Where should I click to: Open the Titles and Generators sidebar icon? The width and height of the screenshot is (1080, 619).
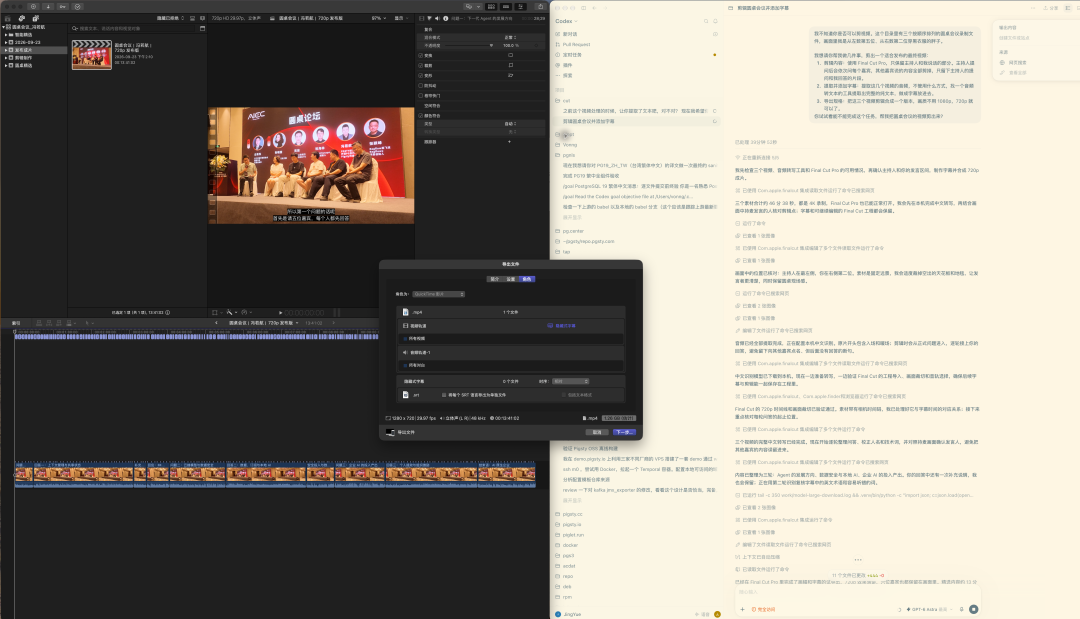click(x=35, y=19)
